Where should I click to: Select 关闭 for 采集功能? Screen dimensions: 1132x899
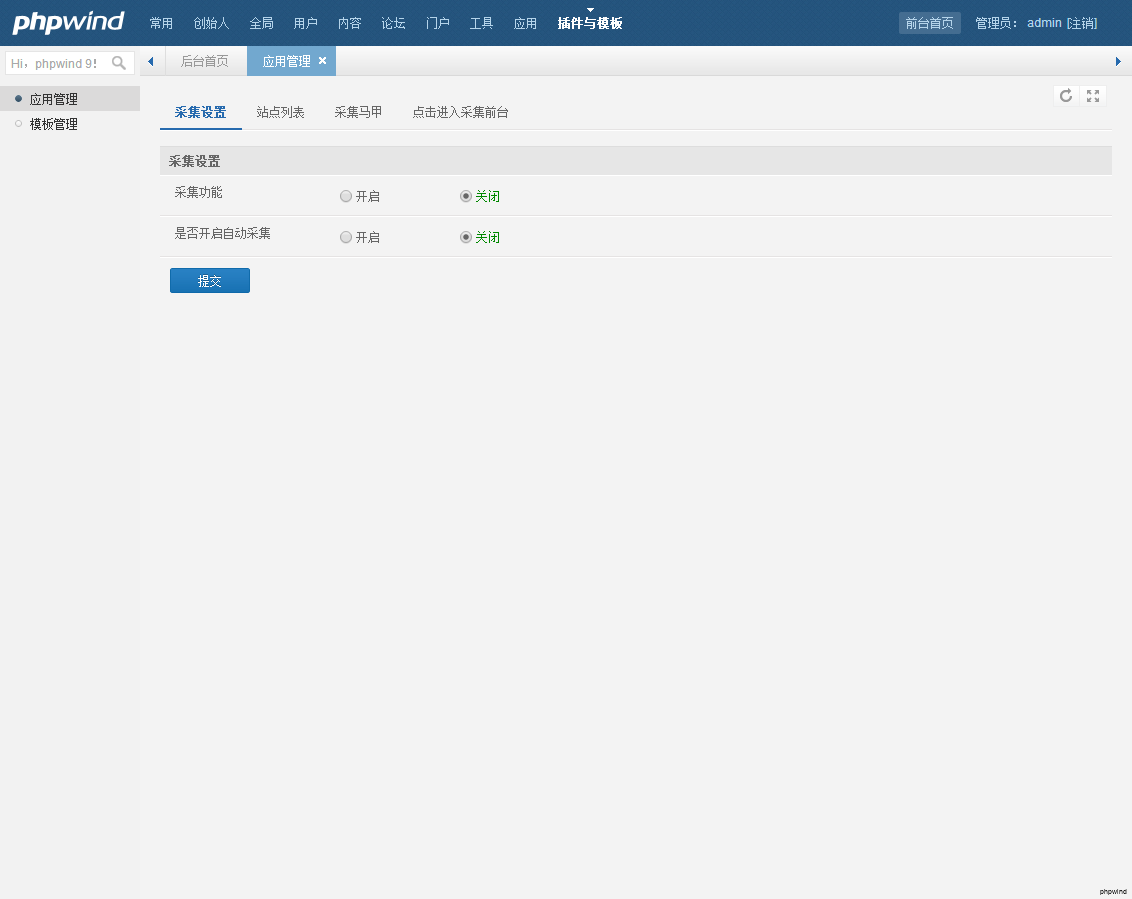tap(466, 197)
